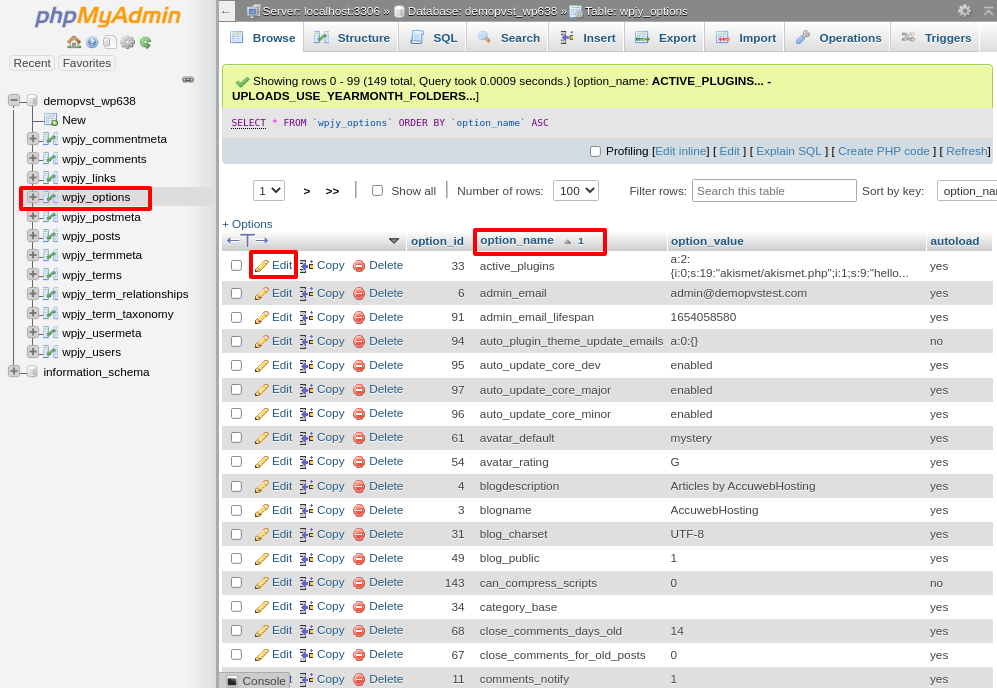Check the Show all checkbox

[377, 191]
